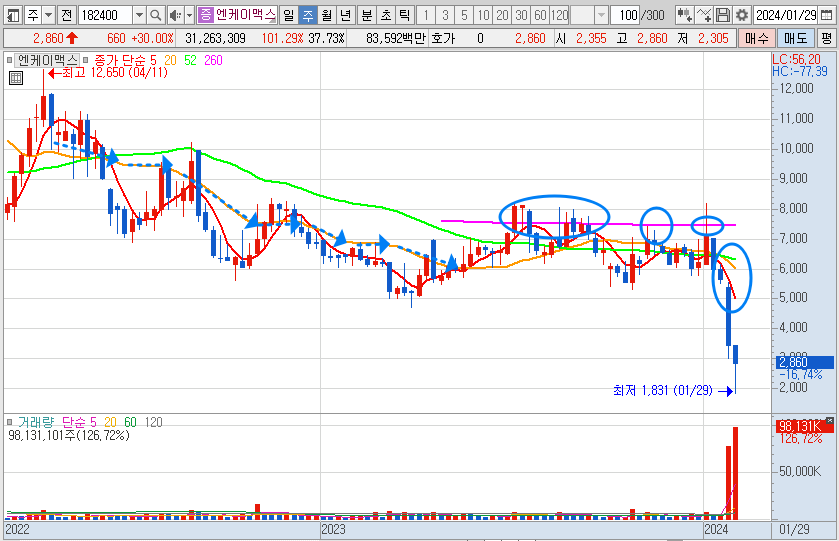Choose interval 20 button
Screen dimensions: 839x541
[x=502, y=15]
